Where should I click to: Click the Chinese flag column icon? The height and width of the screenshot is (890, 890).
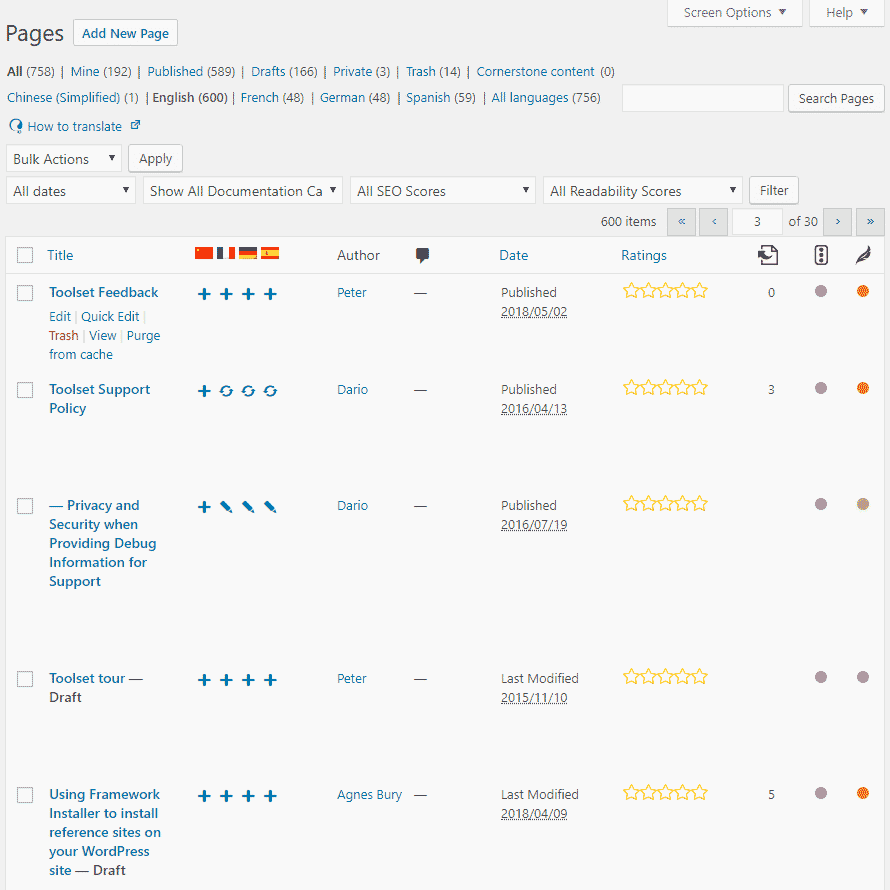tap(204, 254)
